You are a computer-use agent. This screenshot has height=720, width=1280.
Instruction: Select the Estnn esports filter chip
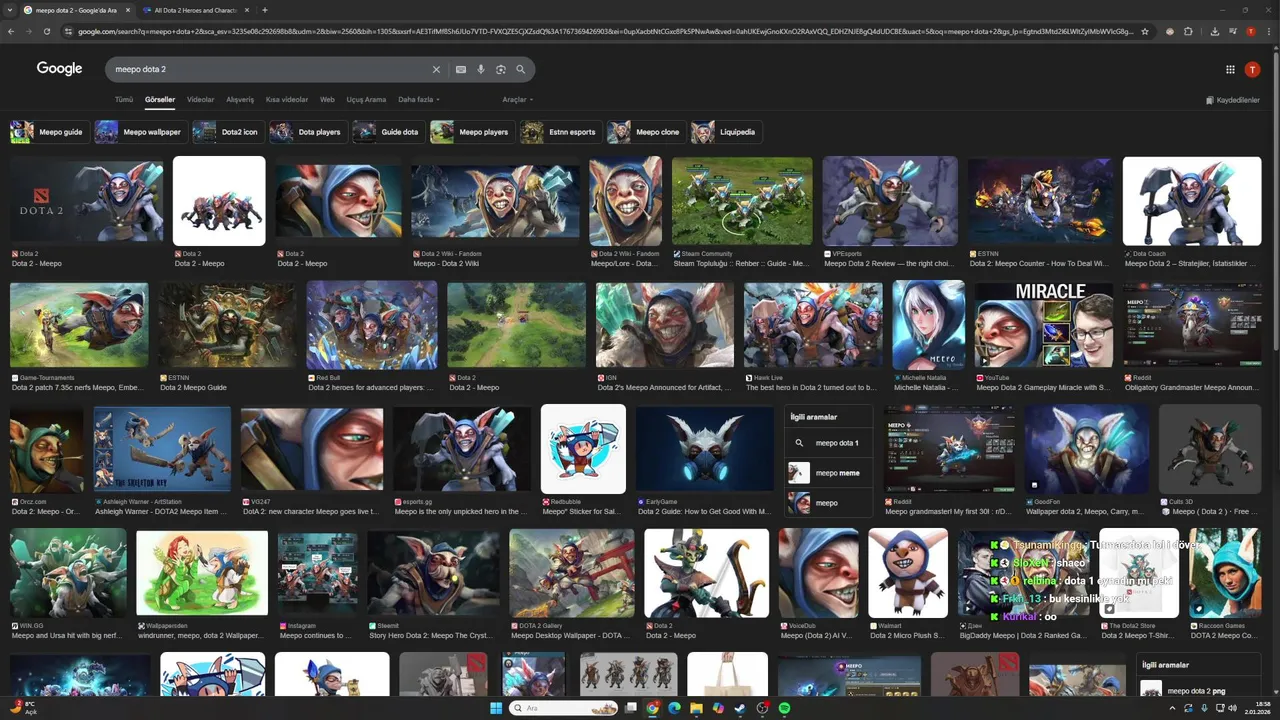pos(561,132)
